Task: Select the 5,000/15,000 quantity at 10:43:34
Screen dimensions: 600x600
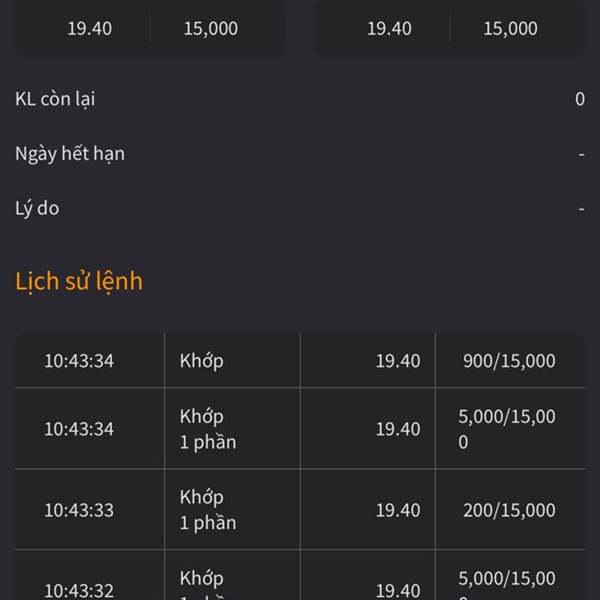Action: point(507,429)
